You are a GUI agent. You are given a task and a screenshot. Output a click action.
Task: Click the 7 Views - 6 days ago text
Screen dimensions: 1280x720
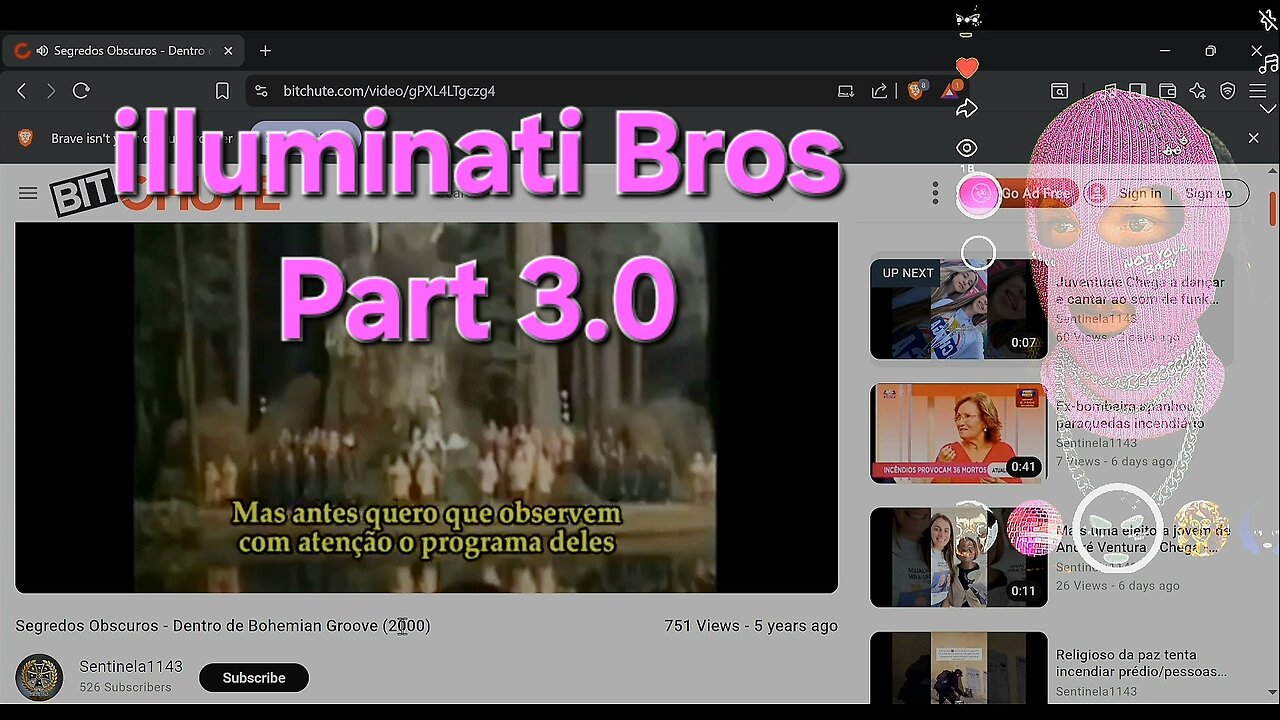point(1114,461)
